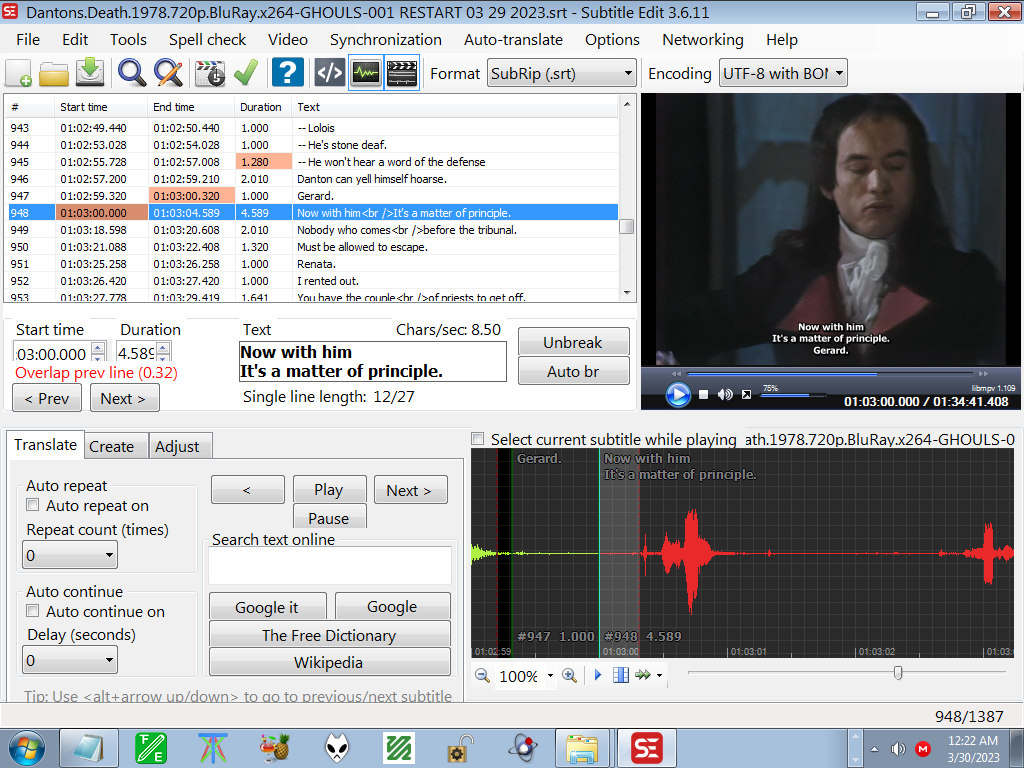Switch to the Adjust tab
The image size is (1024, 768).
(x=180, y=447)
